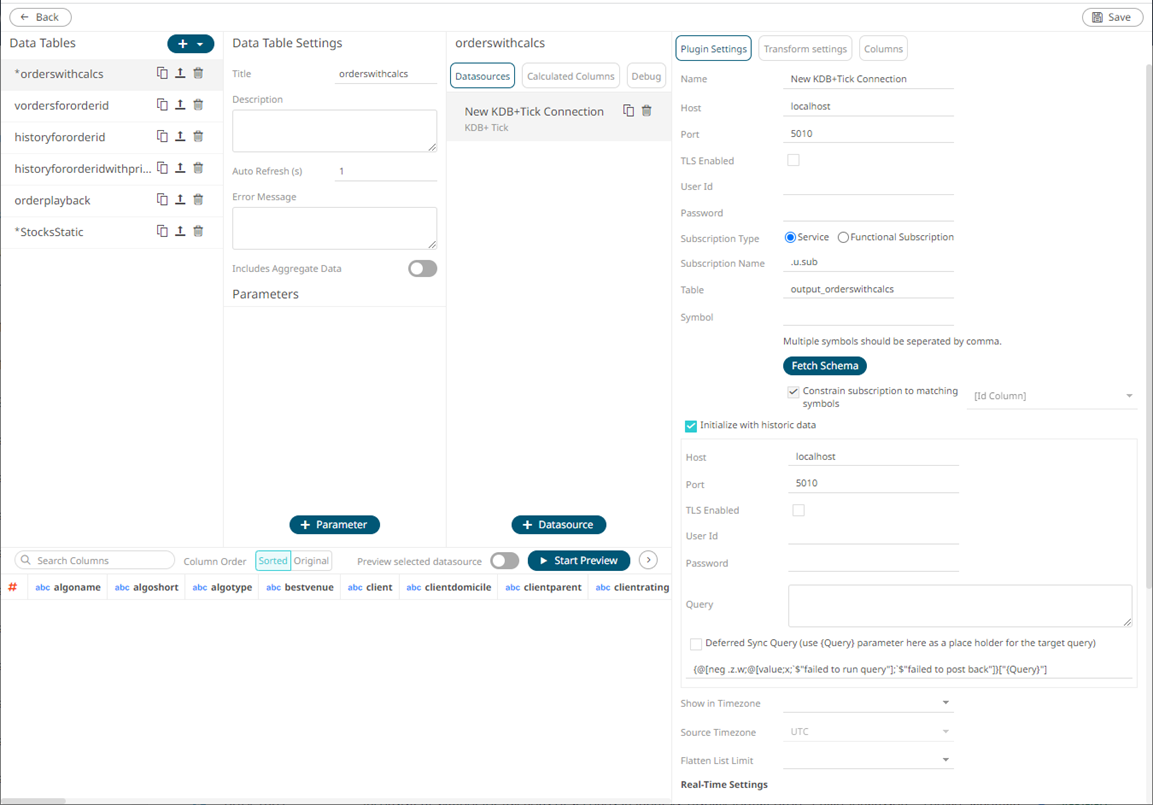
Task: Click the Search Columns field
Action: 95,560
